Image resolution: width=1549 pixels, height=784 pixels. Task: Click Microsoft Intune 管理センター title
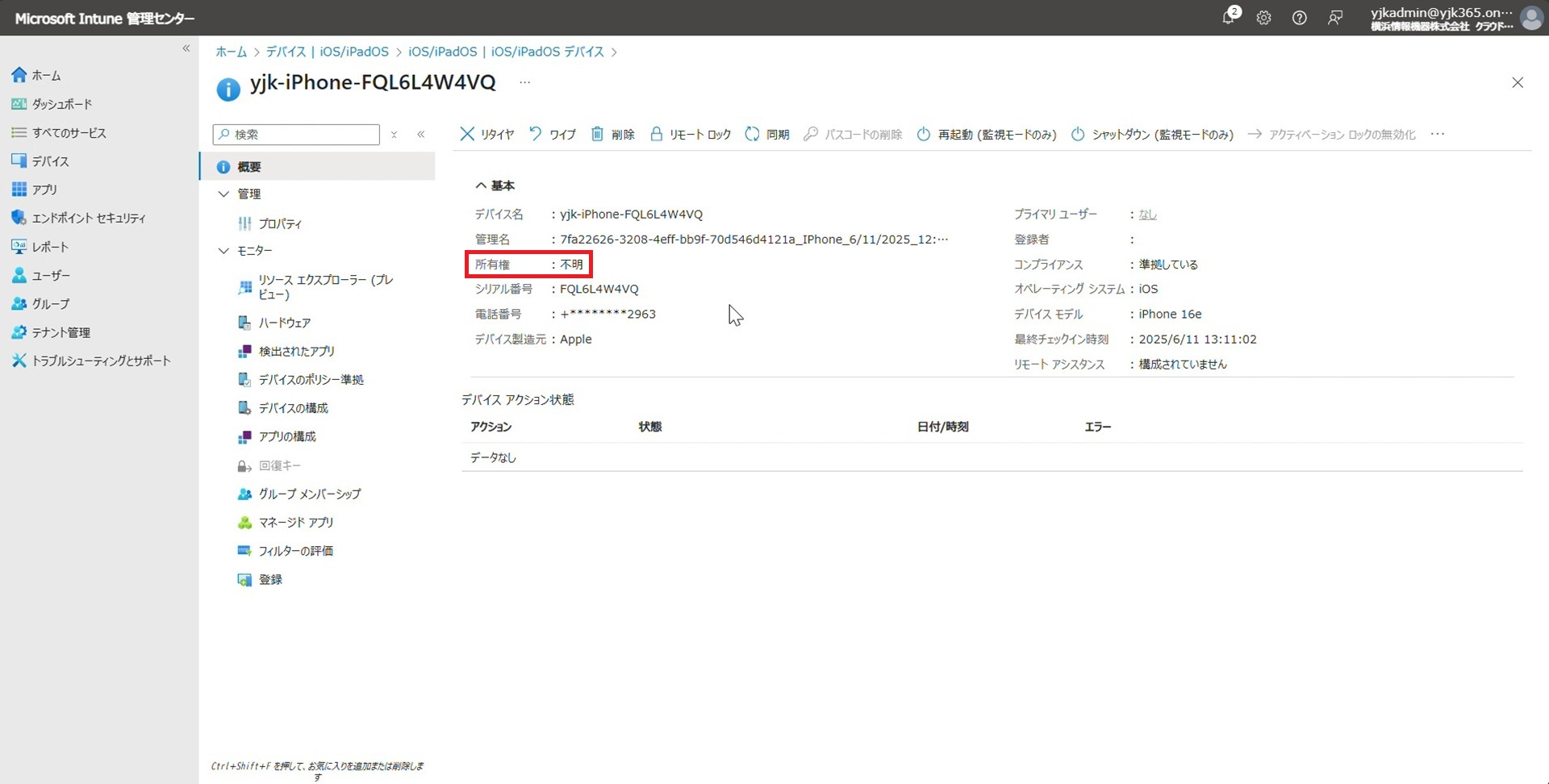pos(105,18)
